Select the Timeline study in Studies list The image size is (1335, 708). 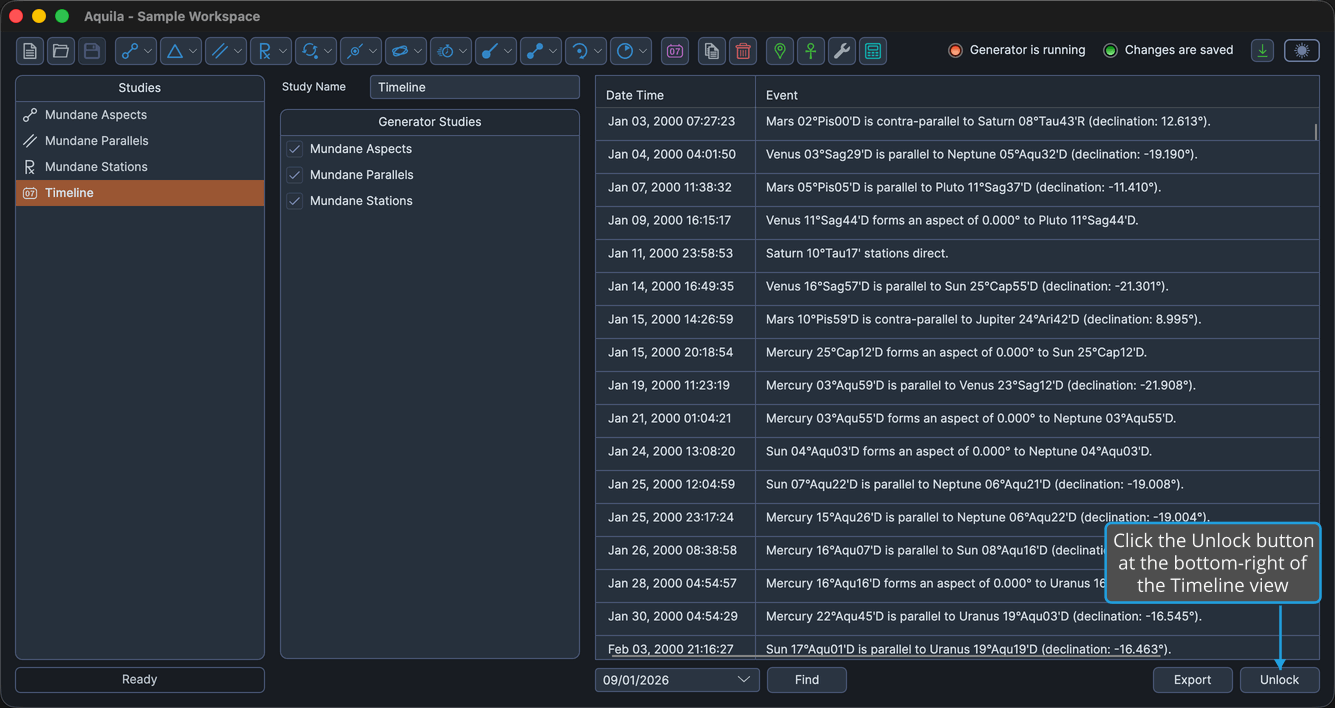coord(140,193)
